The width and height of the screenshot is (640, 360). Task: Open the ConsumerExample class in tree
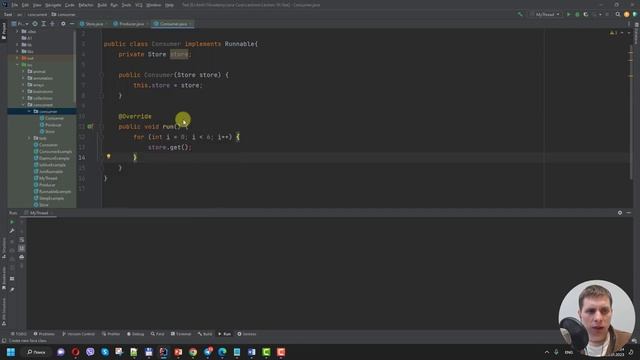(53, 151)
